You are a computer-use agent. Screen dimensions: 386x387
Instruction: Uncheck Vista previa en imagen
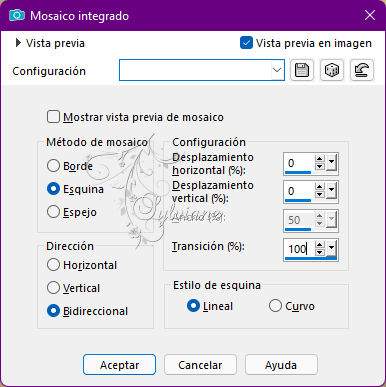tap(246, 43)
